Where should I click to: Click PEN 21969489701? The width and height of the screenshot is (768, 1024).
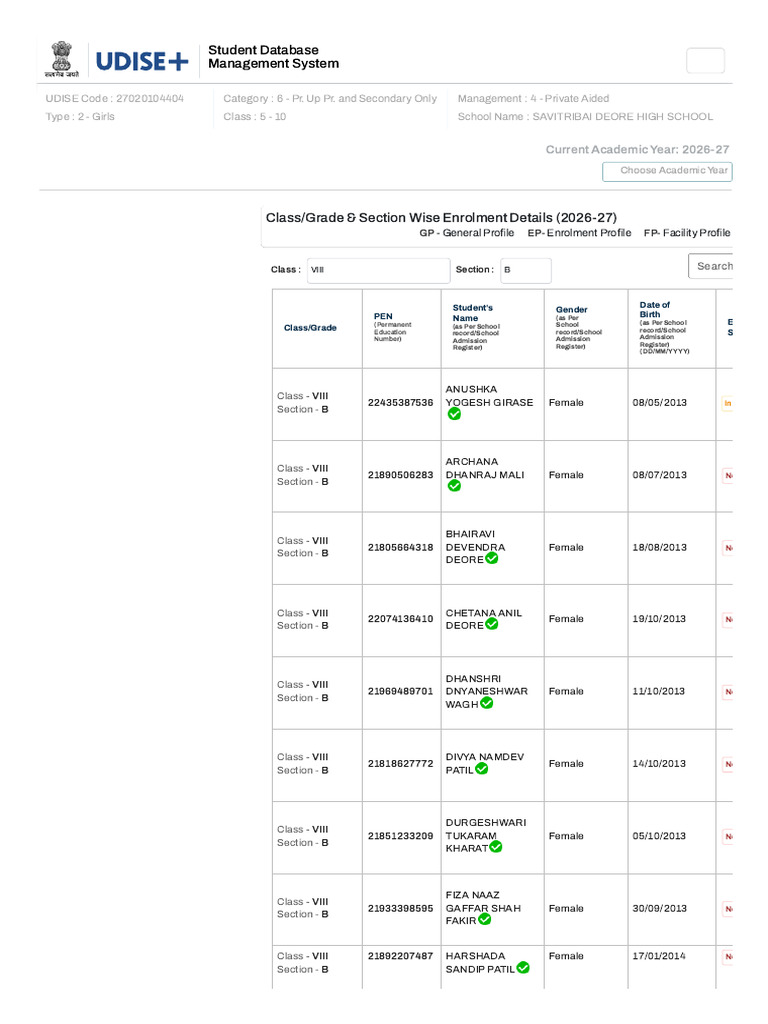coord(400,692)
